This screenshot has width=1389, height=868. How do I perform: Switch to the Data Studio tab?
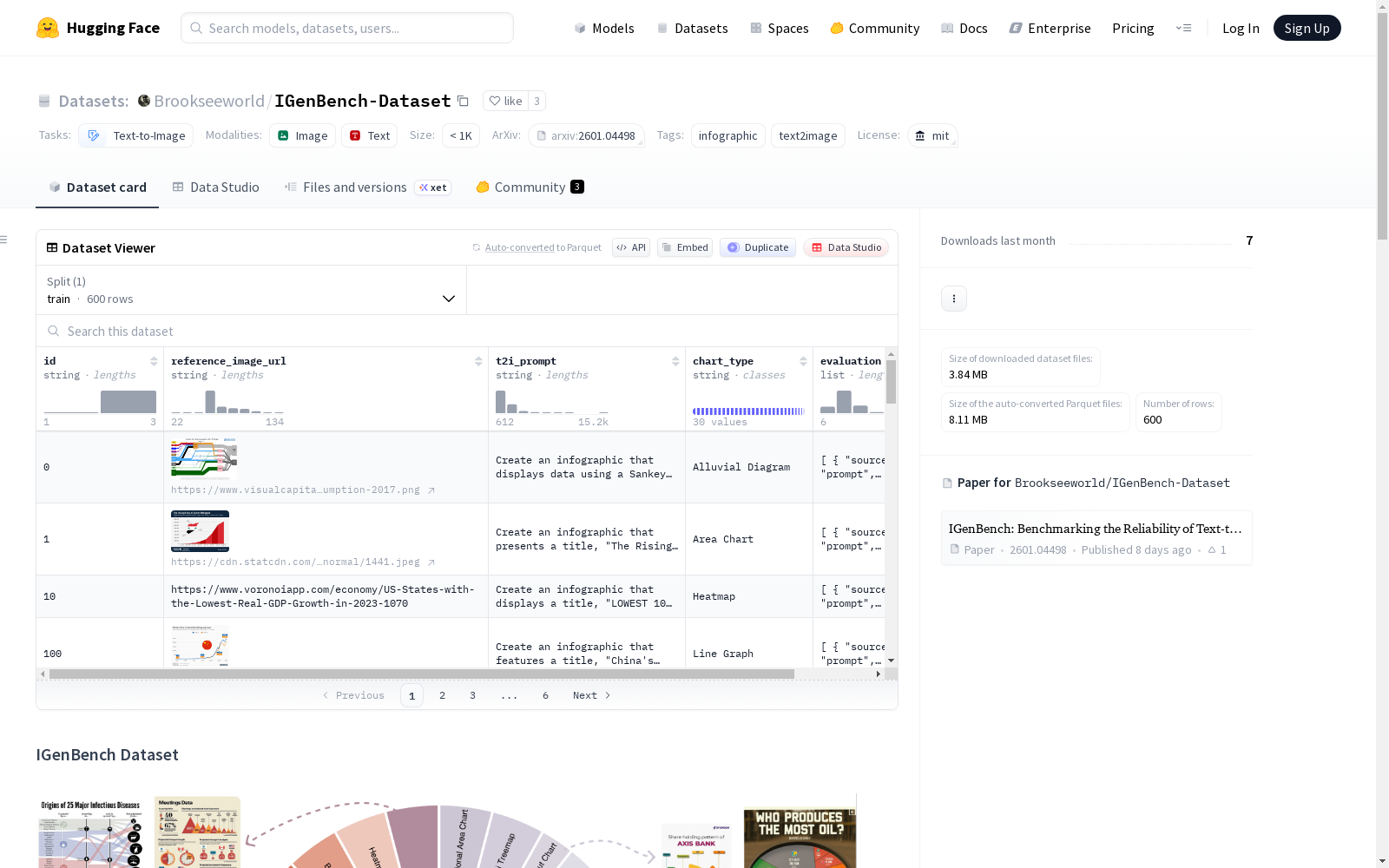[216, 187]
